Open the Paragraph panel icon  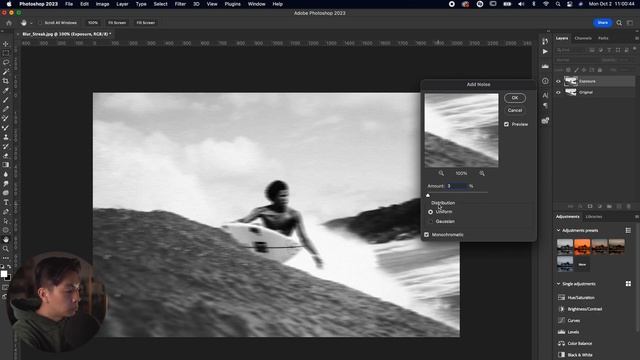(x=545, y=105)
